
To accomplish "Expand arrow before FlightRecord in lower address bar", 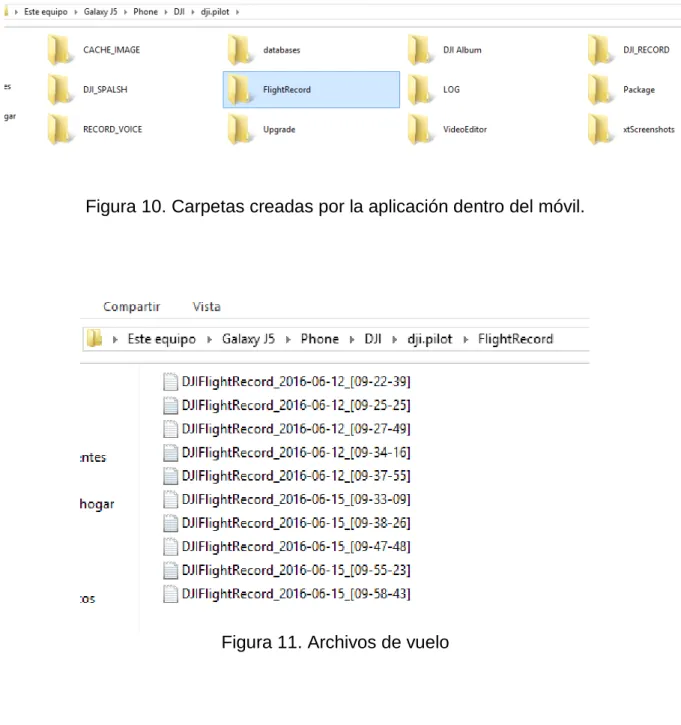I will point(466,339).
